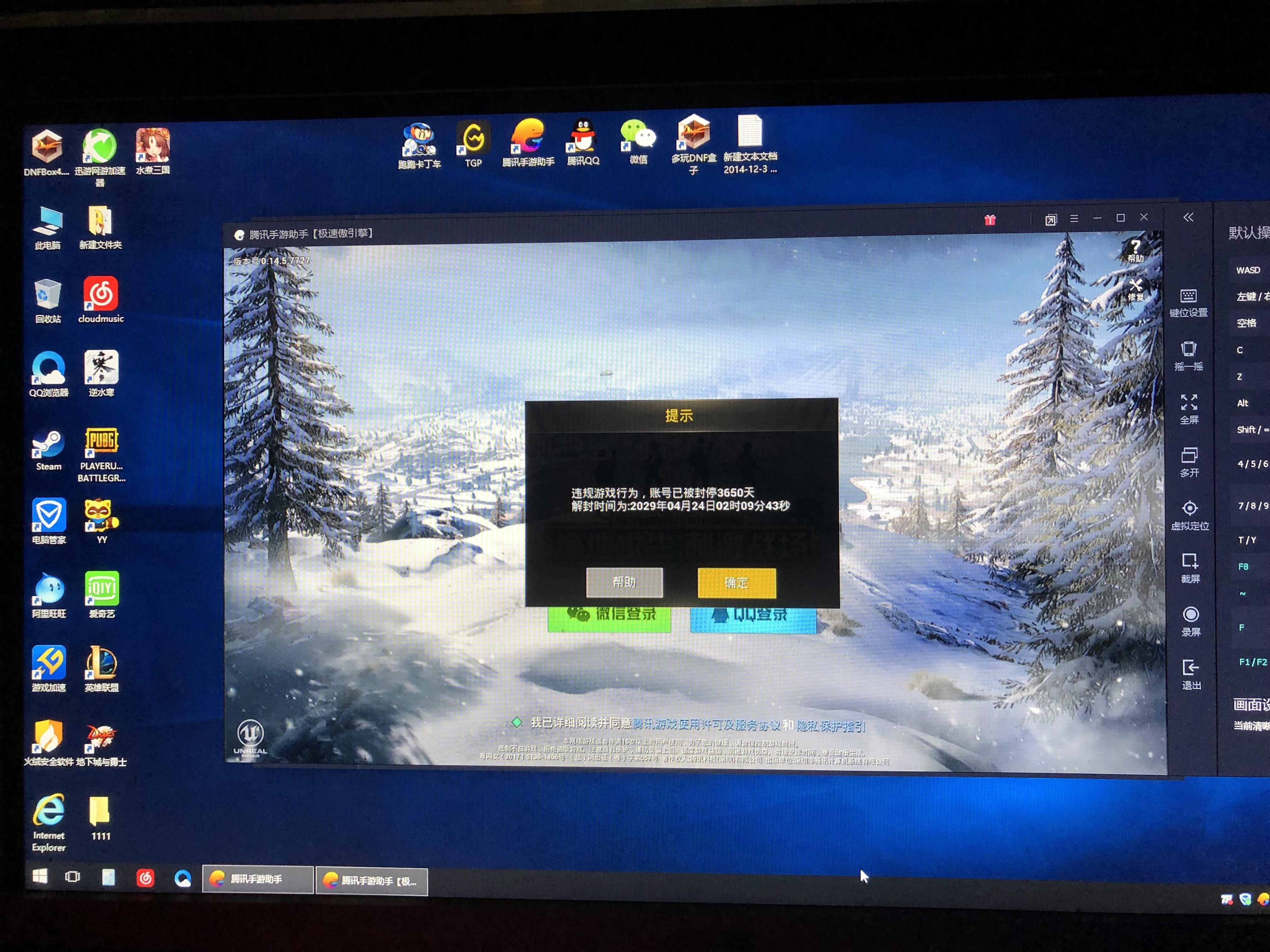Open the 隐私保护指引 link
This screenshot has height=952, width=1270.
831,727
